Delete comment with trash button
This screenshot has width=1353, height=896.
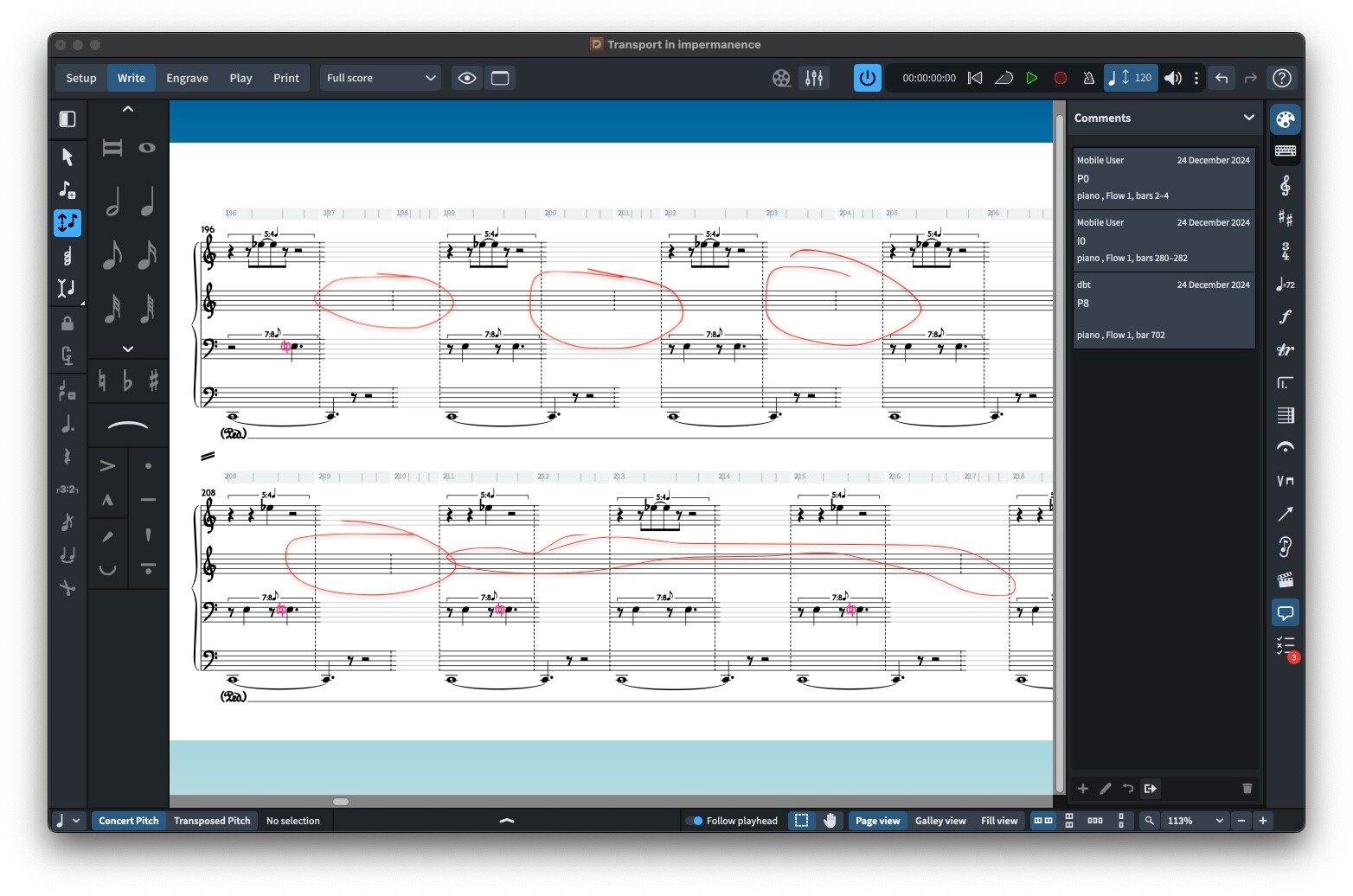pos(1247,789)
